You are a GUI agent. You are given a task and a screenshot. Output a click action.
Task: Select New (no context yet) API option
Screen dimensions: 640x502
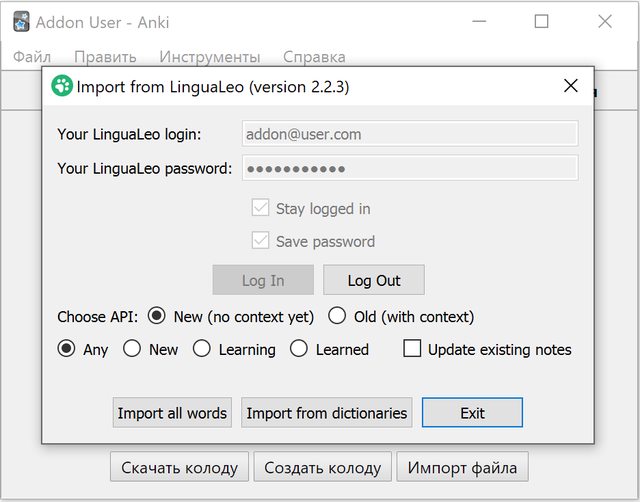pos(157,316)
